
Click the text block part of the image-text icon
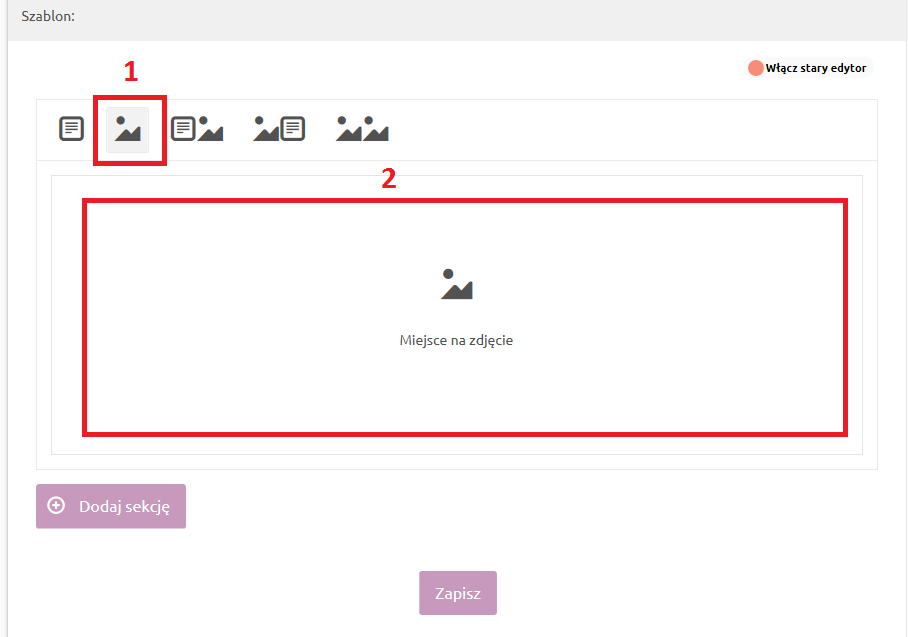coord(292,129)
